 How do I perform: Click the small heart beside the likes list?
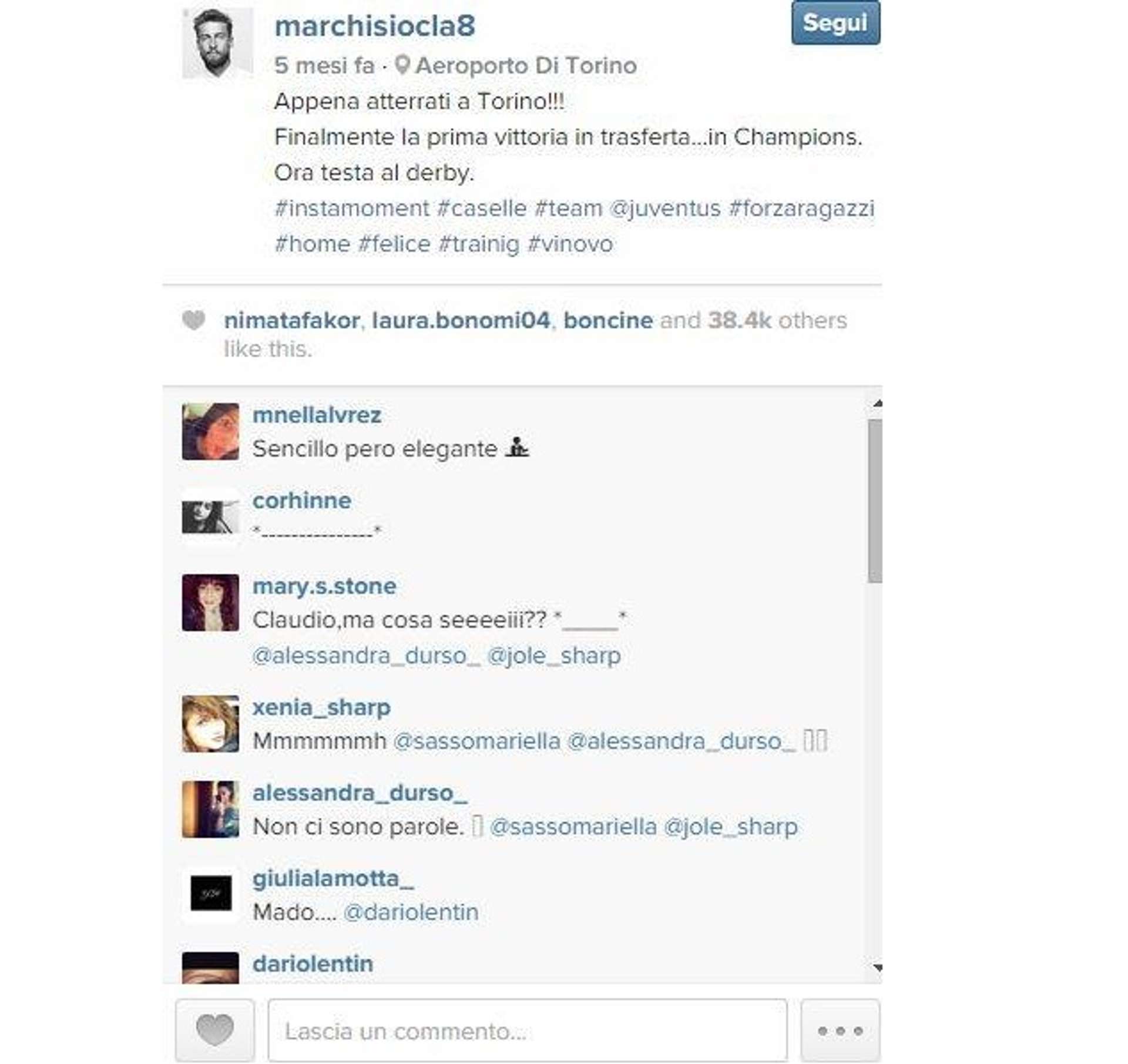[x=193, y=320]
